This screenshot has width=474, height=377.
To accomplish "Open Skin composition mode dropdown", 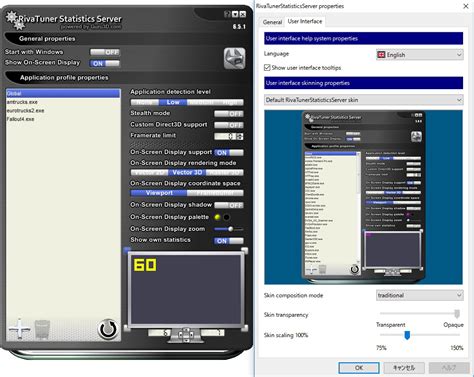I will [420, 295].
